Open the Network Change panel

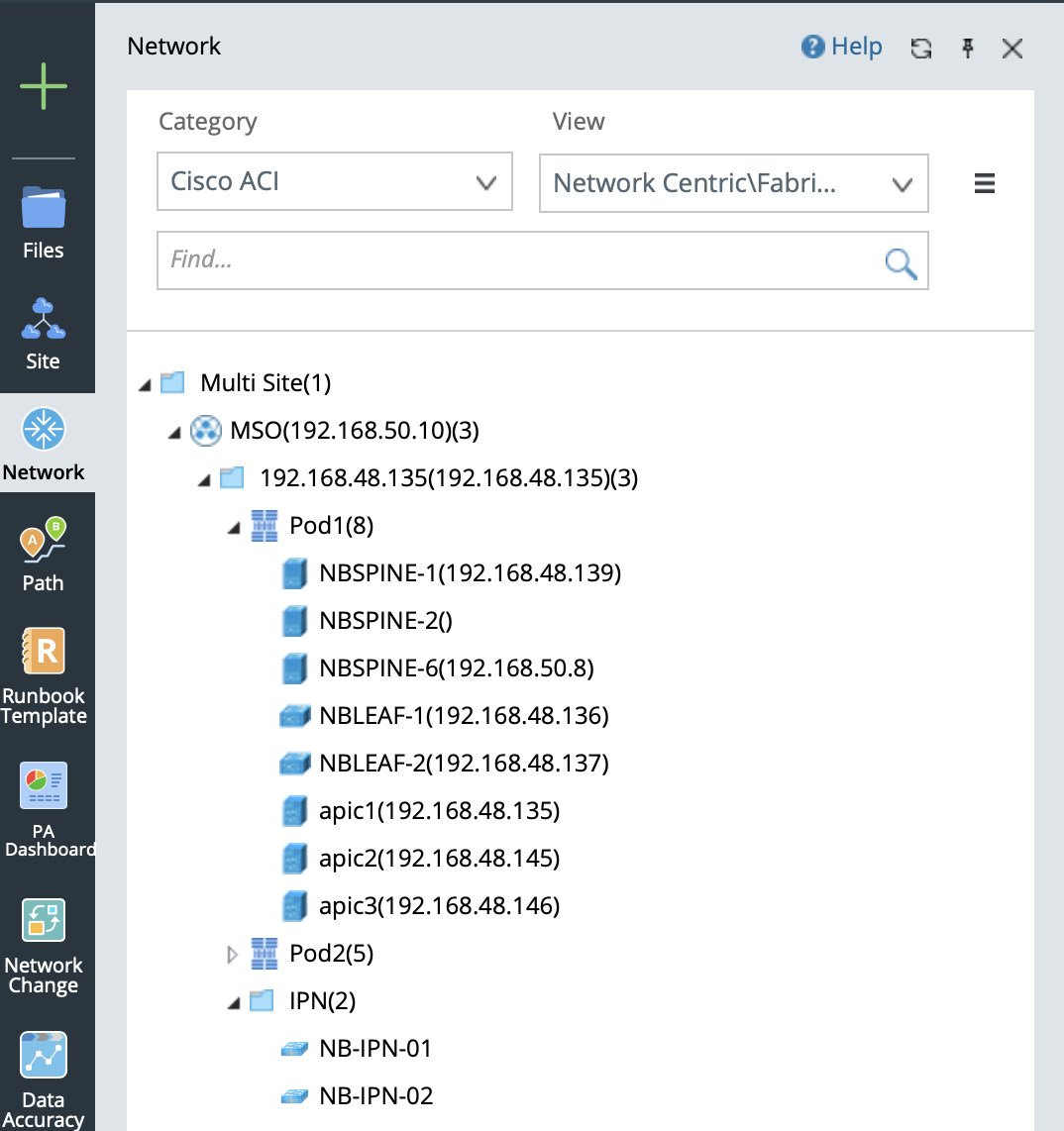click(44, 945)
